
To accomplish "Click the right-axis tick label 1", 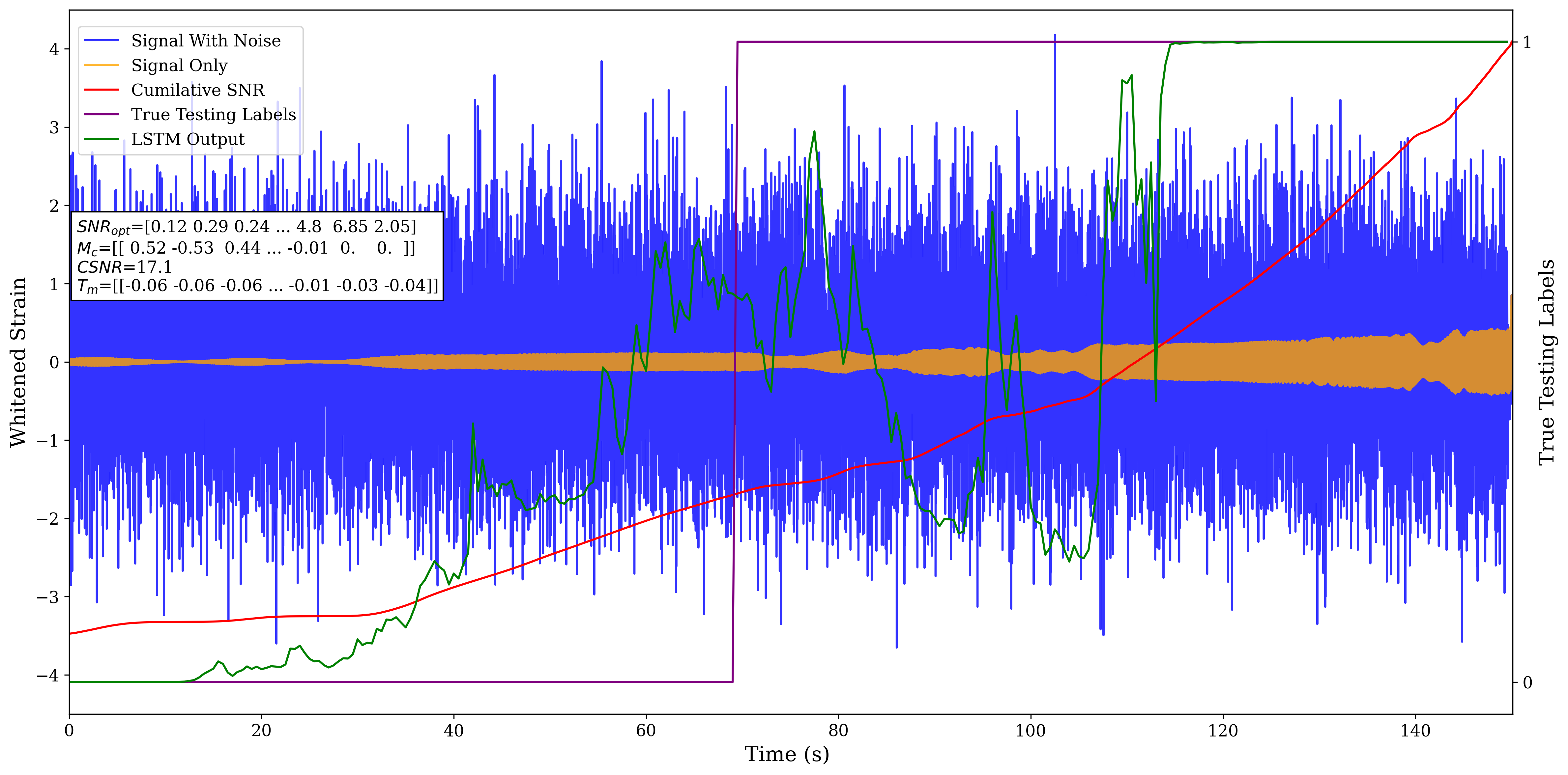I will click(1526, 42).
